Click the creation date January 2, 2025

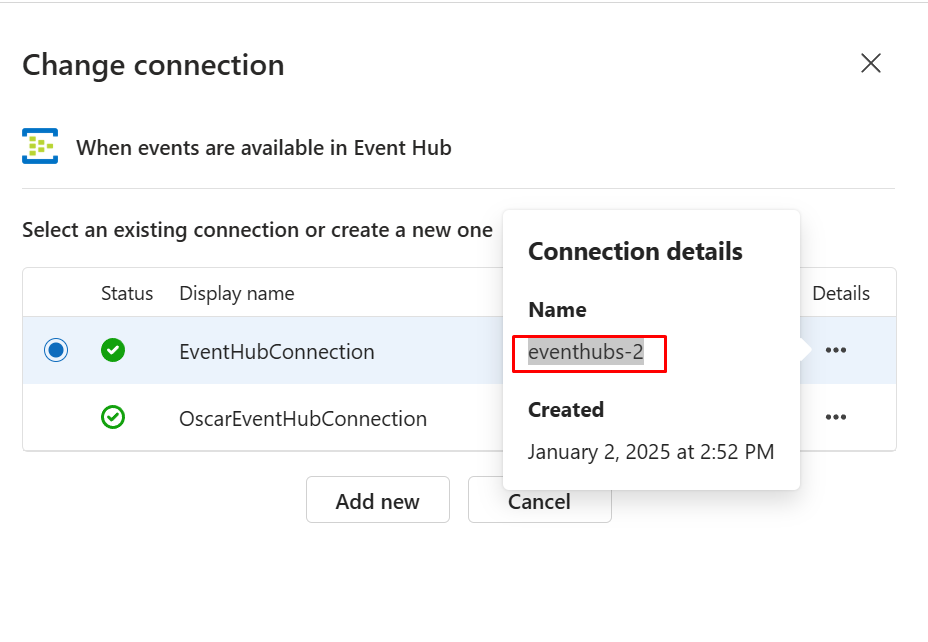(650, 452)
